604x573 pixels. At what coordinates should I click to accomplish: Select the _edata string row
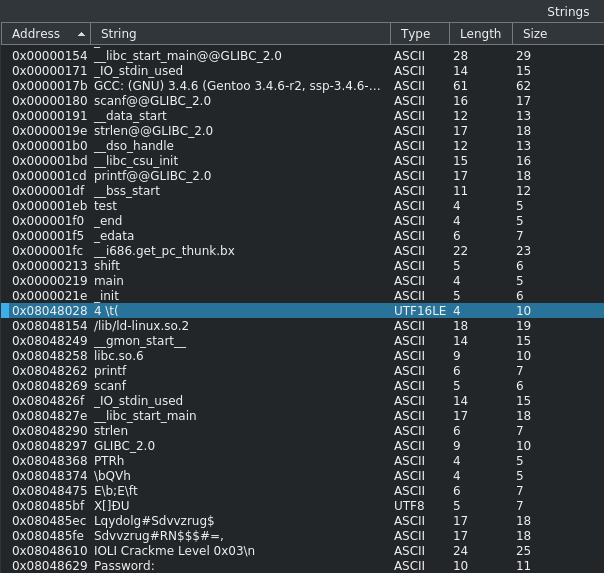click(302, 236)
